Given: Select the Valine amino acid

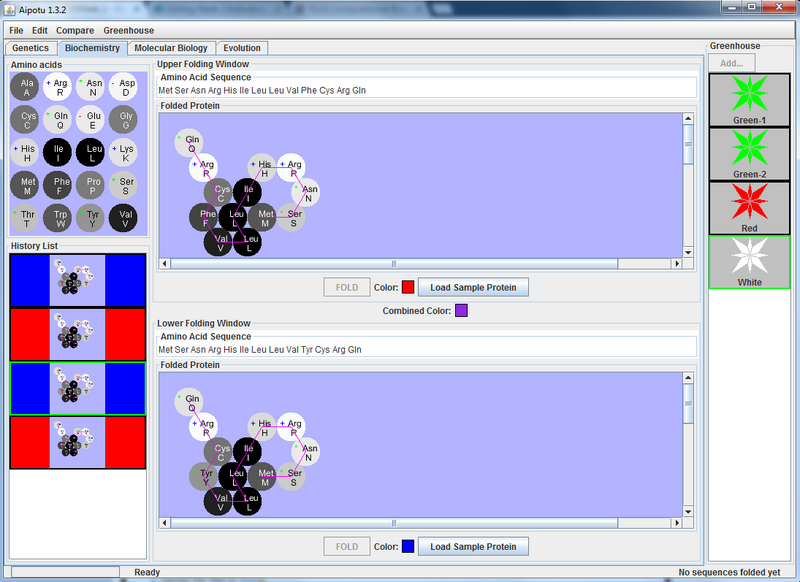Looking at the screenshot, I should tap(124, 219).
